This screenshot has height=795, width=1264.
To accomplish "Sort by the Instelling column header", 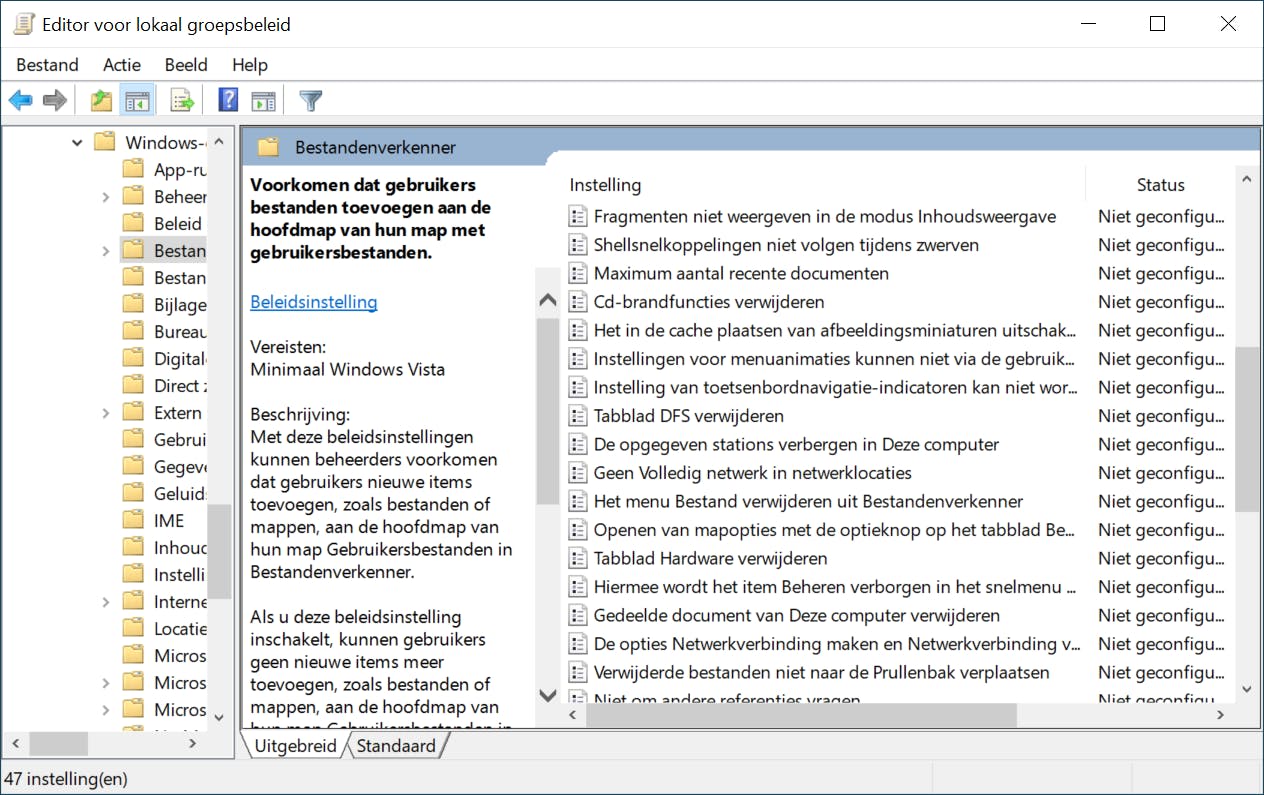I will pos(605,185).
